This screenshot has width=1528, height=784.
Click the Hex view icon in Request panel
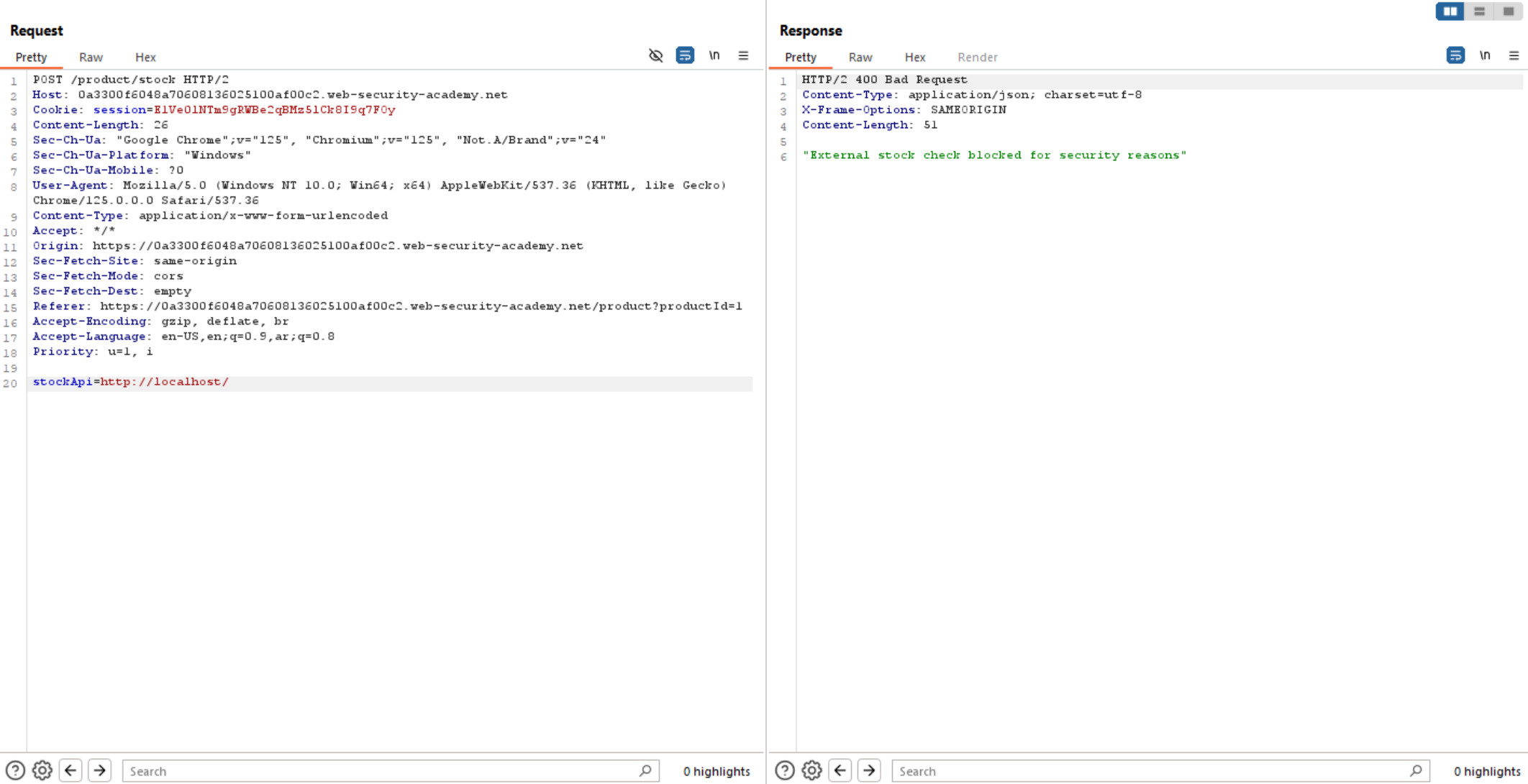[x=145, y=56]
